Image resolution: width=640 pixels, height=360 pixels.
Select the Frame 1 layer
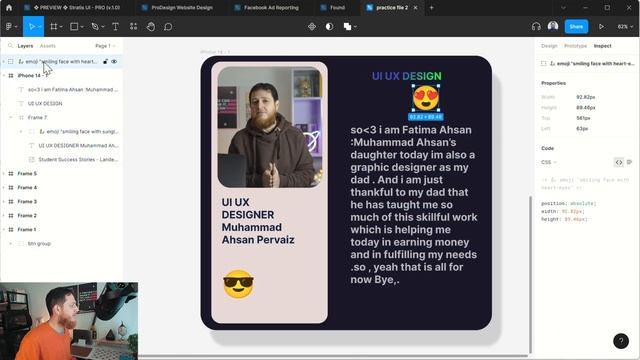click(x=27, y=229)
